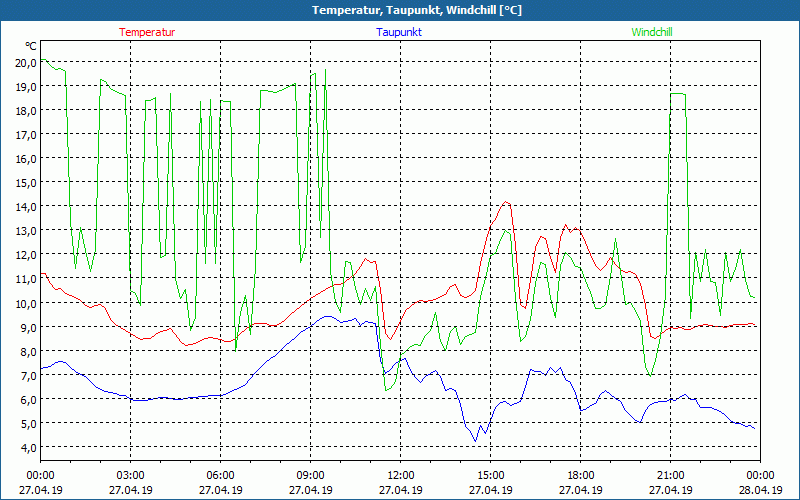Click the 11,0 y-axis value
800x500 pixels.
point(27,279)
